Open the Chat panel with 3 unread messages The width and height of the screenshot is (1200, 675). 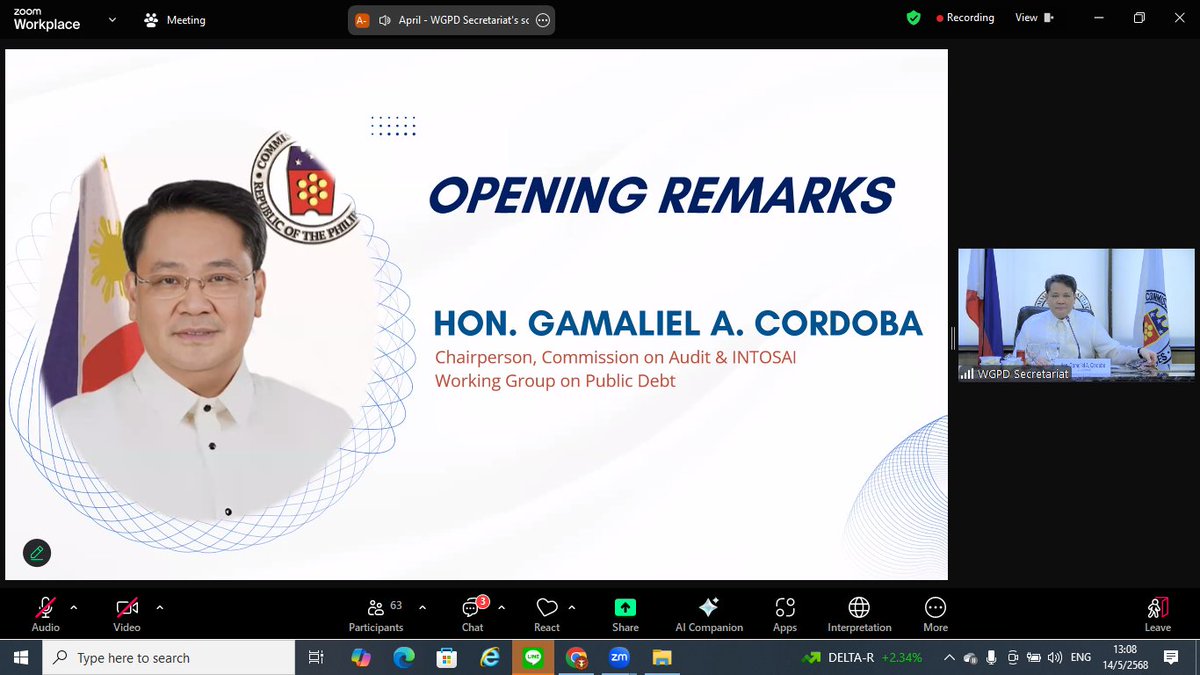[471, 611]
